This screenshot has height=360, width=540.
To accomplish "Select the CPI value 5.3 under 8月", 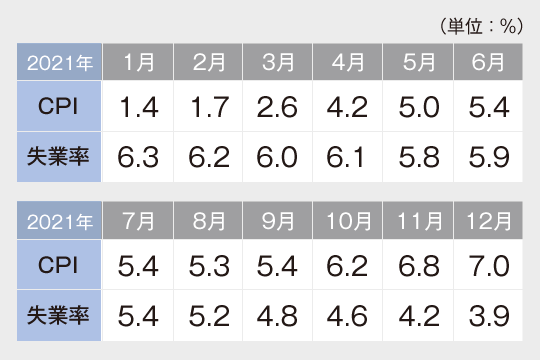I will click(x=208, y=265).
